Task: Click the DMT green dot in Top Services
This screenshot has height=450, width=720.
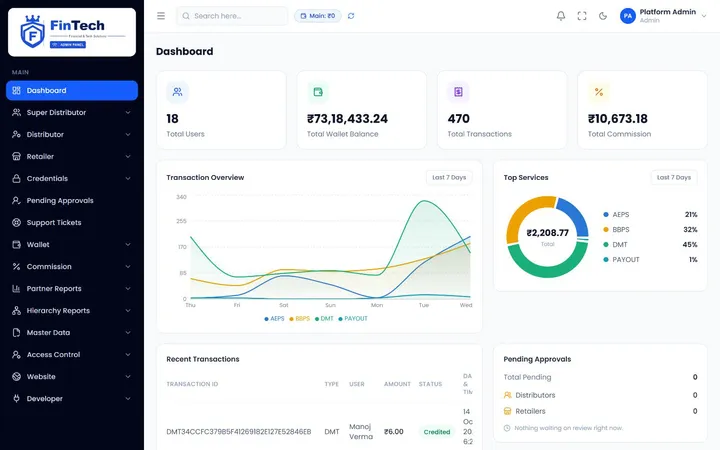Action: pyautogui.click(x=606, y=245)
